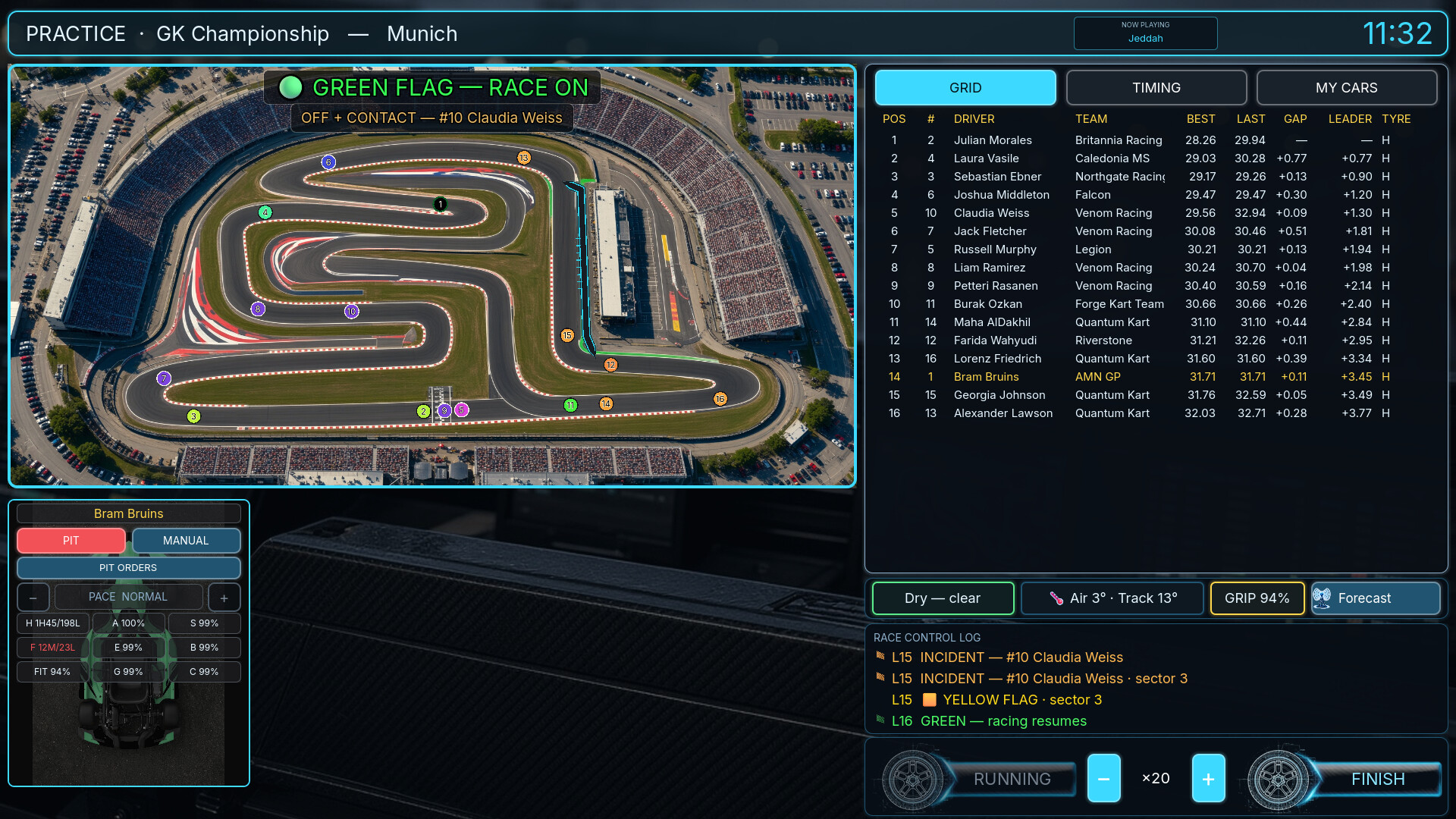Screen dimensions: 1456x819
Task: Open the TIMING tab
Action: [x=1156, y=88]
